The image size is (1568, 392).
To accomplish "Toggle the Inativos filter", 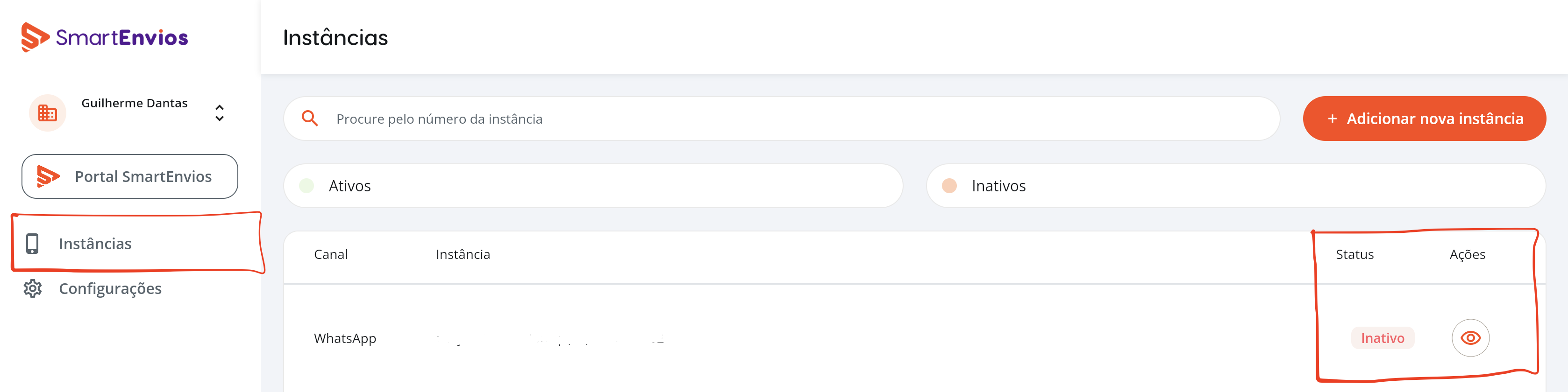I will [x=1236, y=186].
